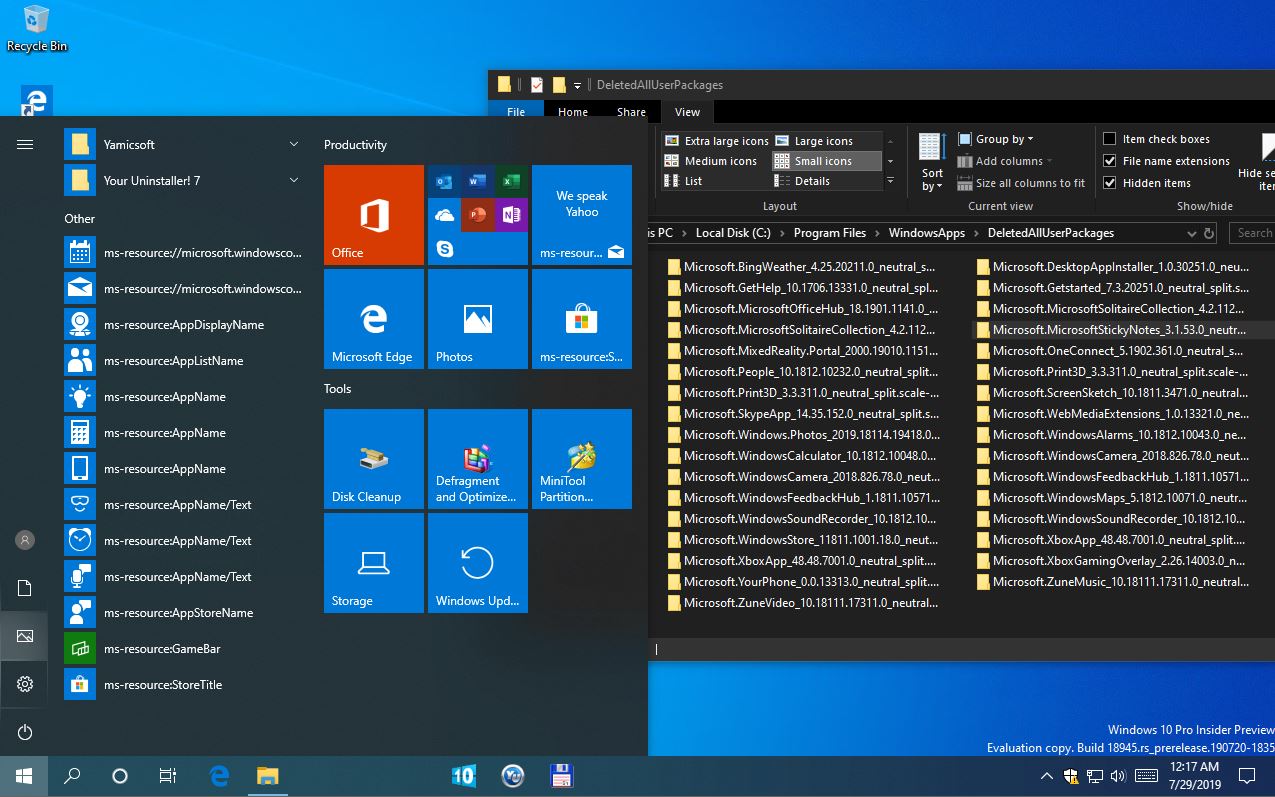Select the Microsoft.ZuneMusic folder
This screenshot has width=1275, height=797.
[x=1111, y=582]
